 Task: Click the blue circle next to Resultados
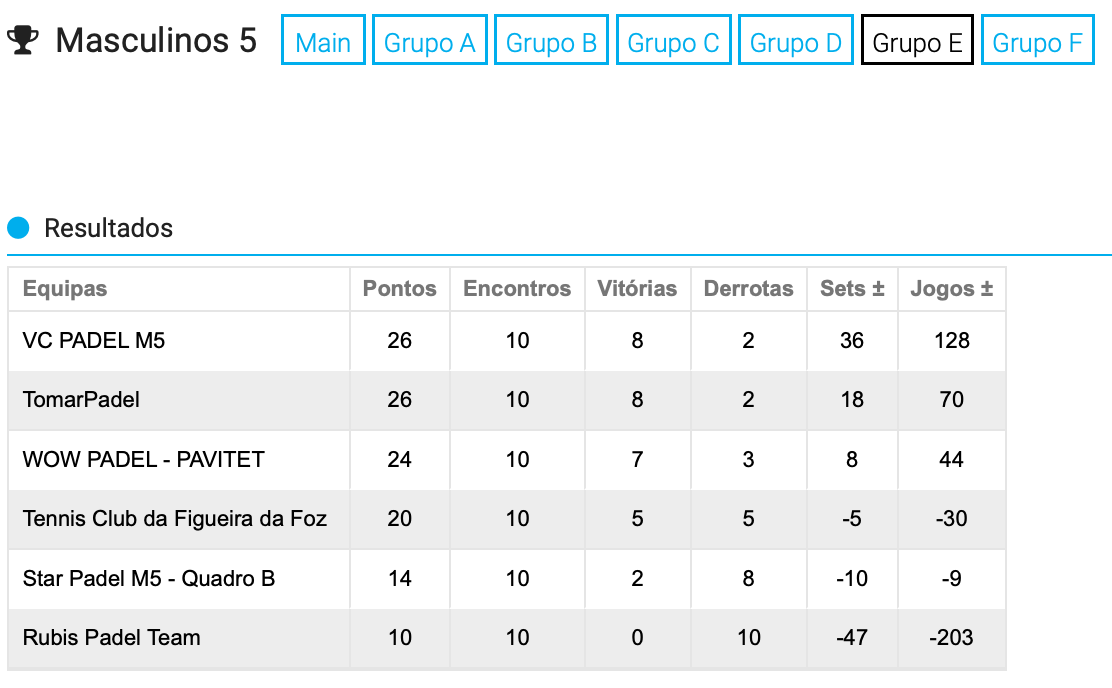pos(18,228)
